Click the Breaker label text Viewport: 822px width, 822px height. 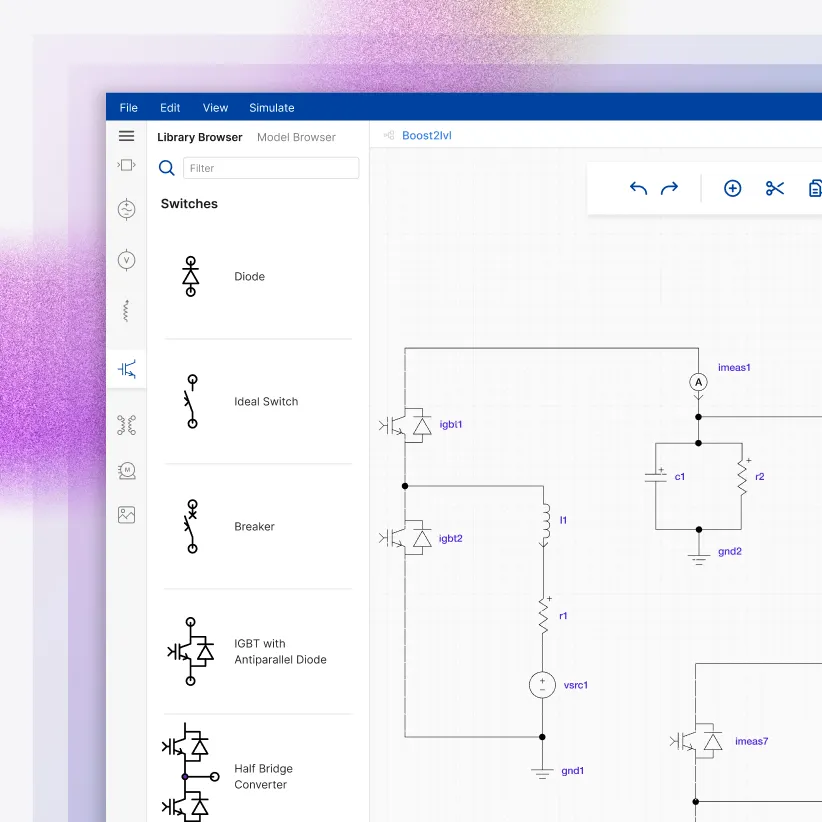(x=254, y=526)
